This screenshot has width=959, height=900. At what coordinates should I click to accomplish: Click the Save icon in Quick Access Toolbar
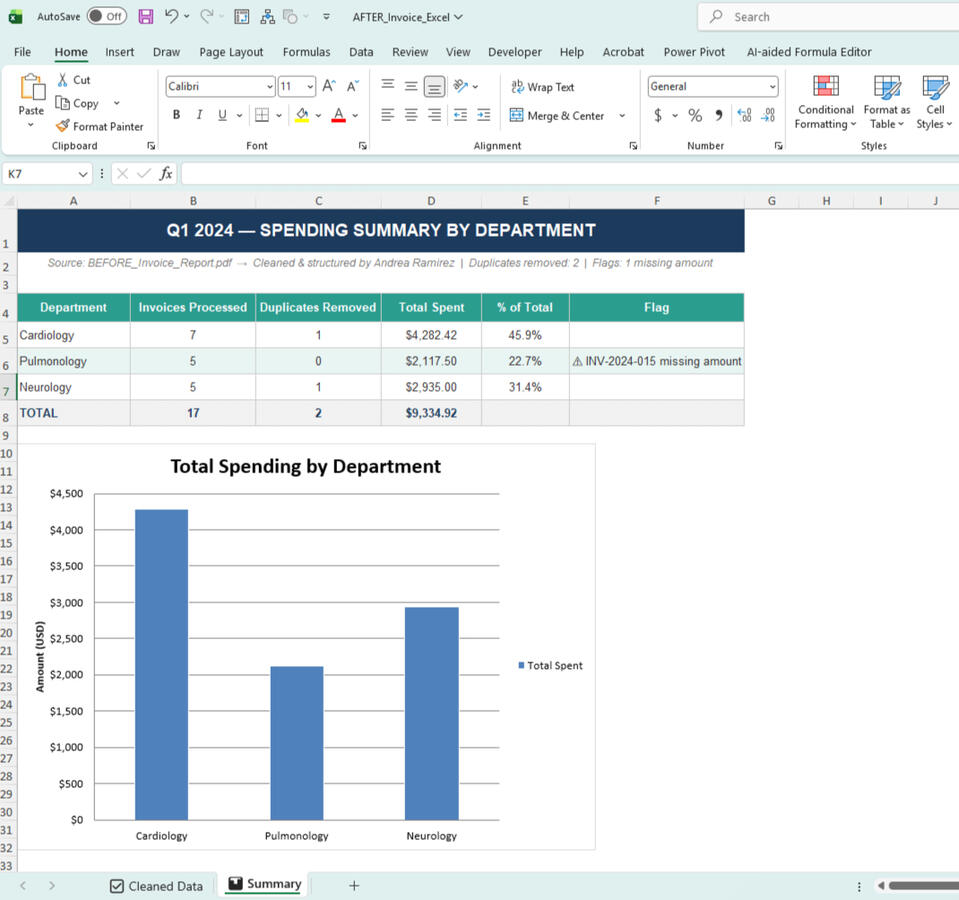144,16
